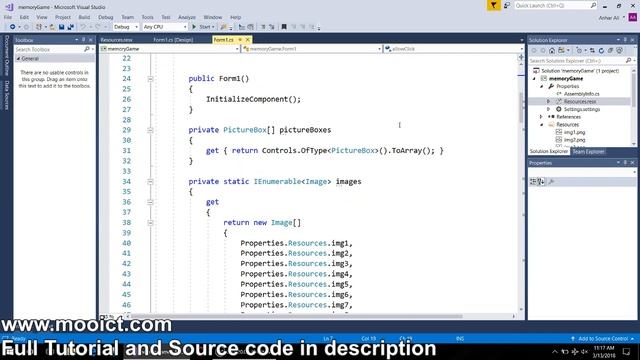Click the Home icon in Solution Explorer toolbar
Screen dimensions: 640x360
552,51
